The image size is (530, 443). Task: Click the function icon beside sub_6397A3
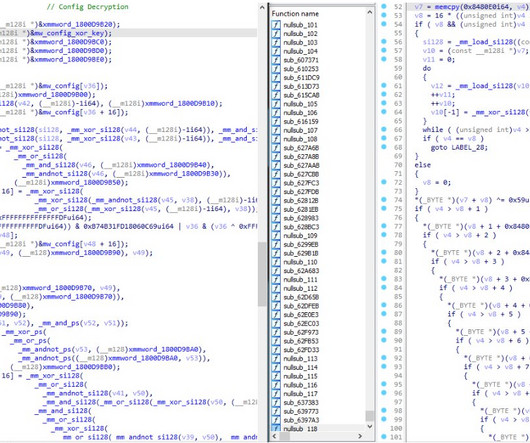coord(276,420)
